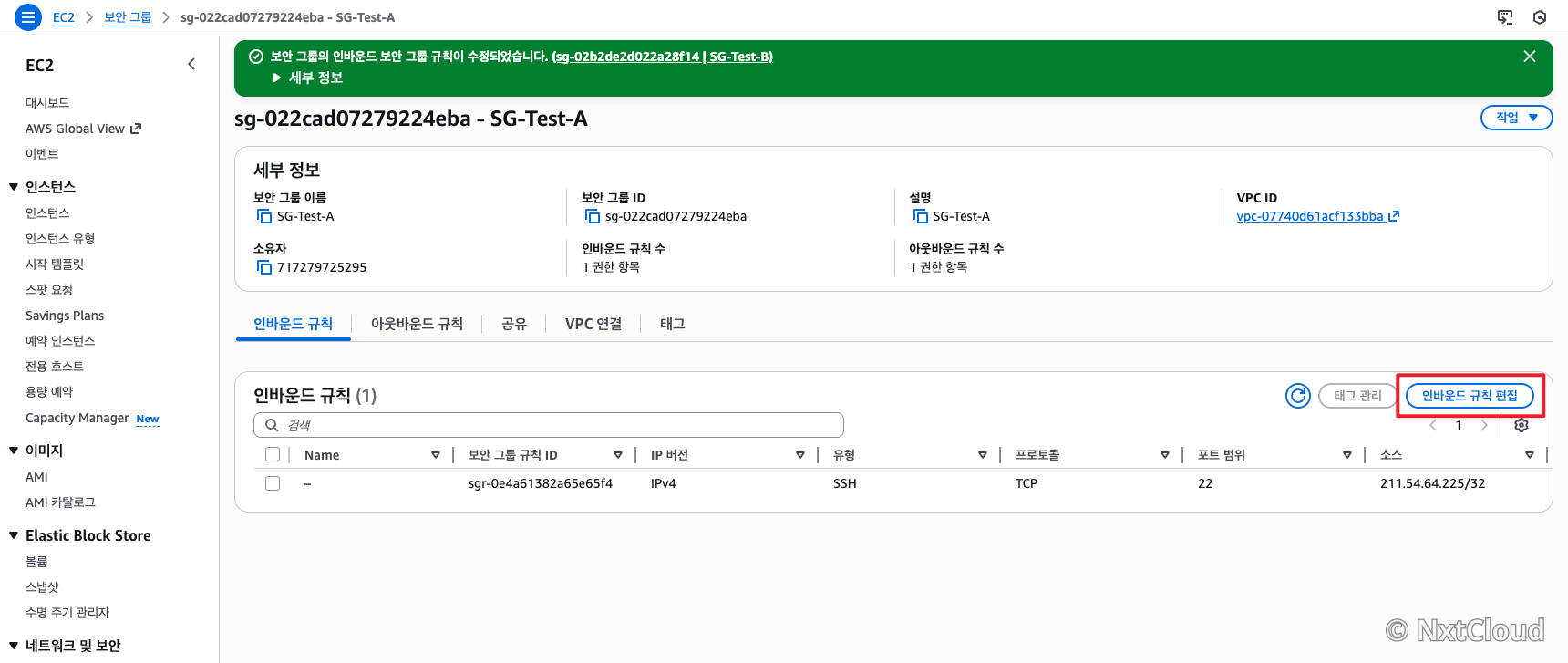This screenshot has width=1568, height=663.
Task: Check the sgr-0e4a61382a65e65f4 rule row
Action: click(x=273, y=483)
